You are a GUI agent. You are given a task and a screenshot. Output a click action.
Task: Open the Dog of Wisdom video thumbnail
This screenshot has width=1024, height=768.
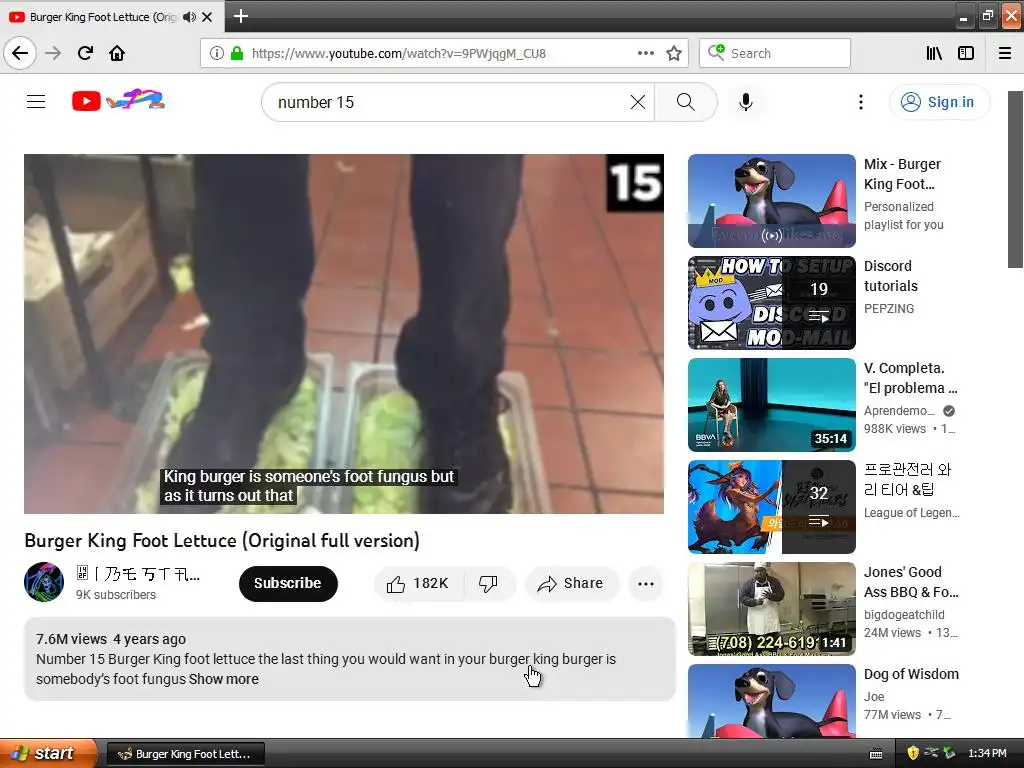point(771,701)
